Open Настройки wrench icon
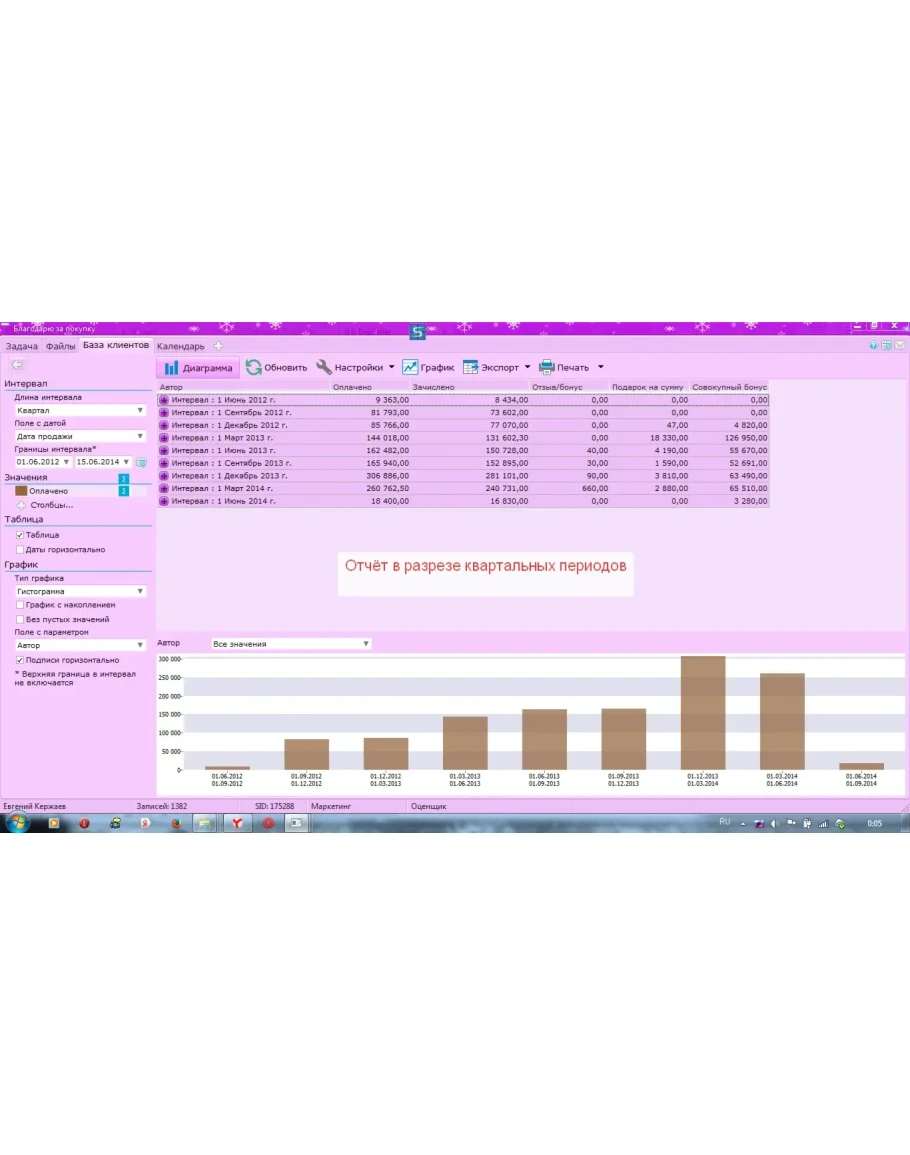Image resolution: width=910 pixels, height=1155 pixels. (324, 367)
